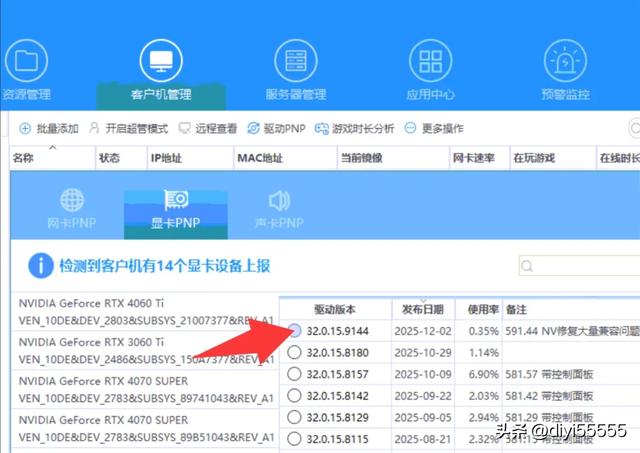Click the 591.44 NV修复 note cell
Screen dimensions: 640x453
tap(572, 331)
